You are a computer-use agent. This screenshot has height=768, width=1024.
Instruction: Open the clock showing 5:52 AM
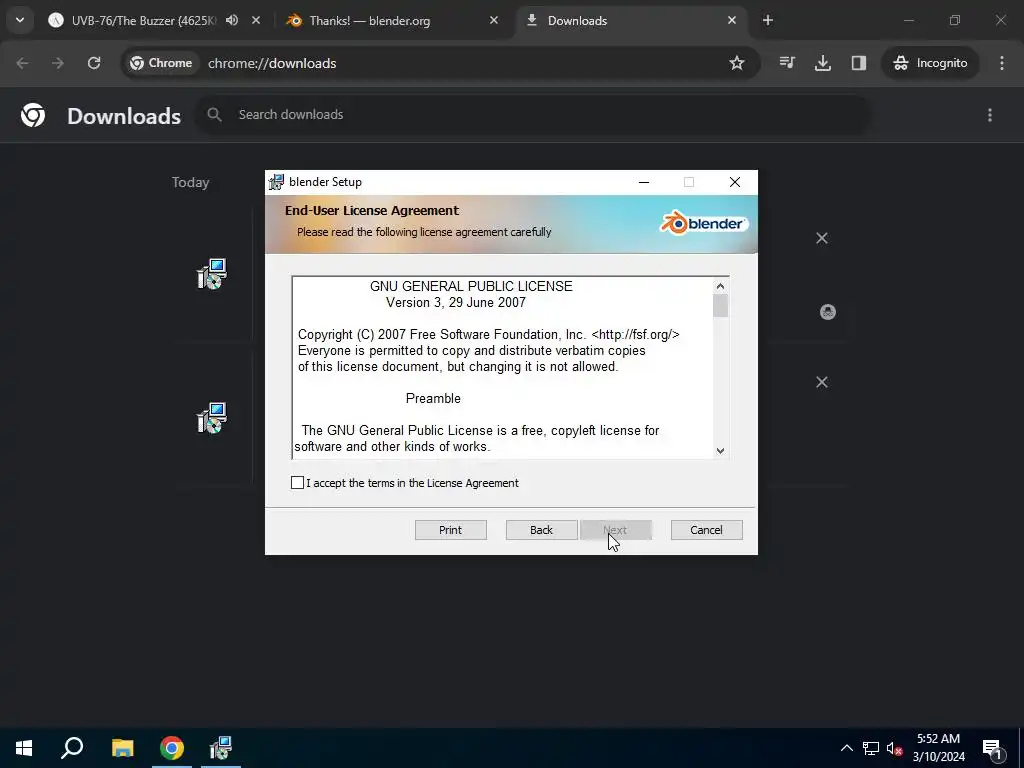[x=938, y=748]
